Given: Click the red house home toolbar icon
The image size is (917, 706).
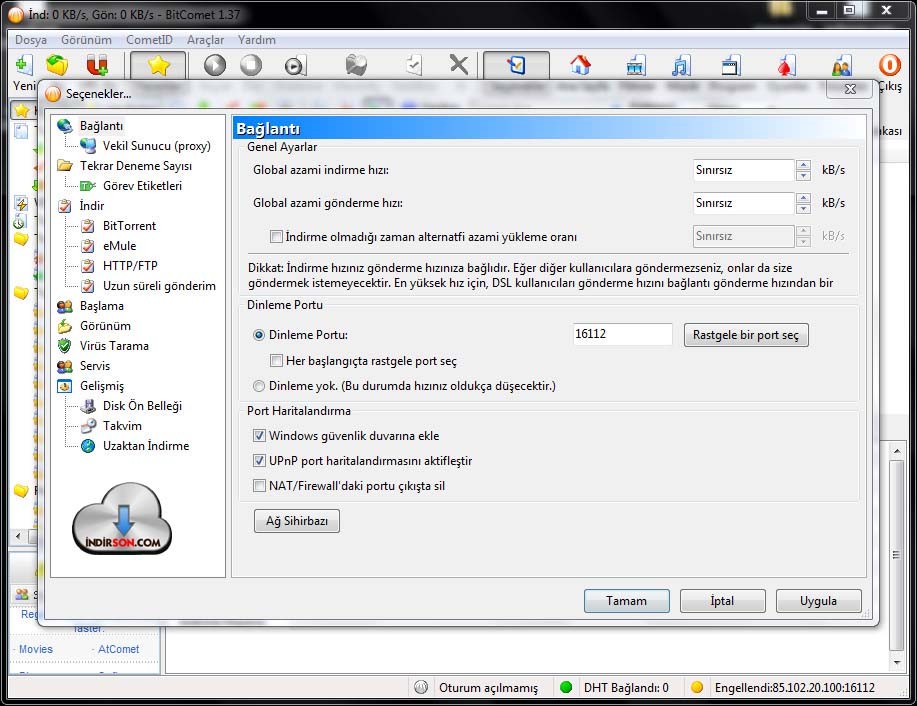Looking at the screenshot, I should (x=580, y=65).
